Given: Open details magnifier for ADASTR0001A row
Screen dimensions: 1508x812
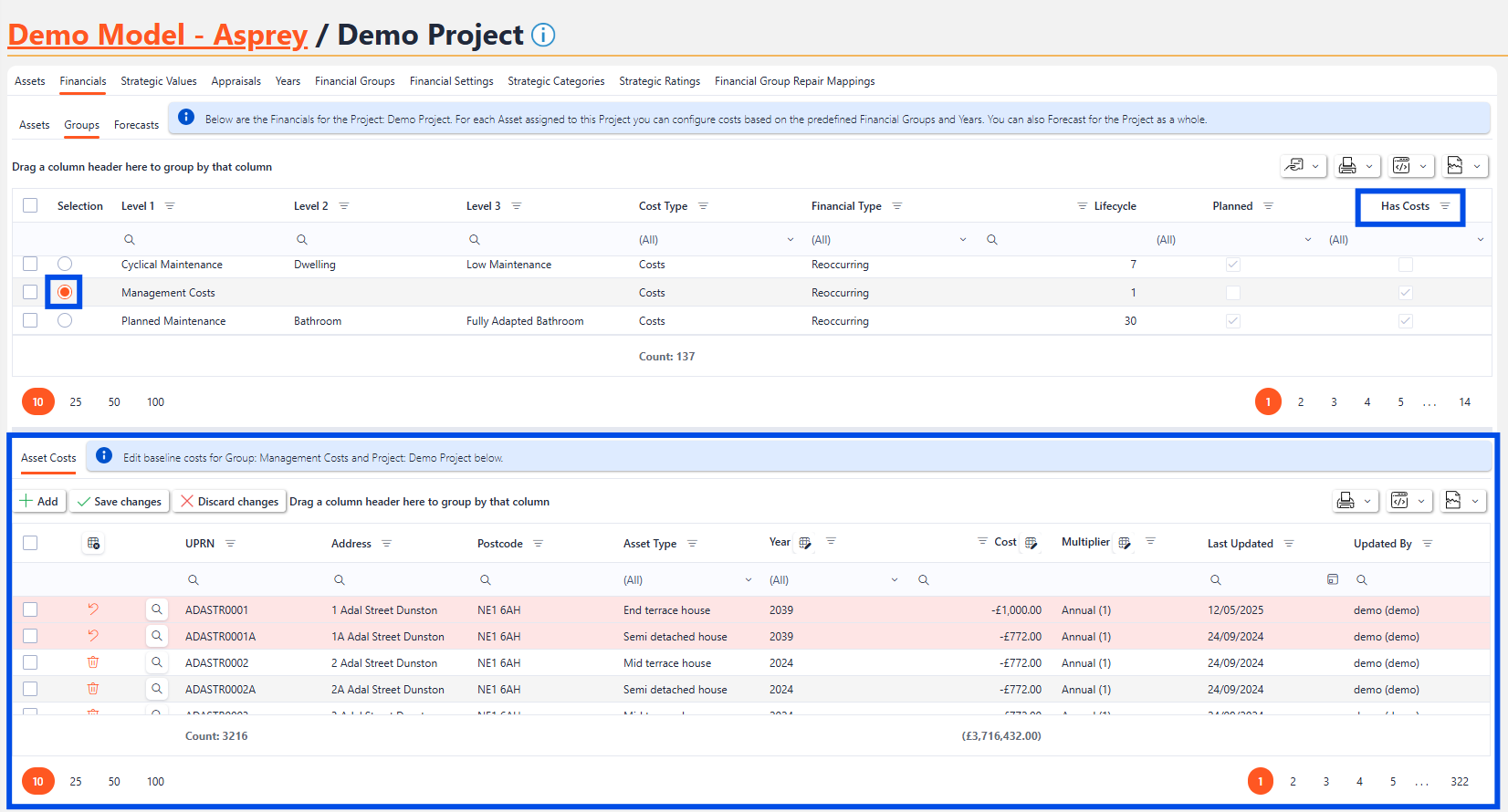Looking at the screenshot, I should click(x=157, y=636).
